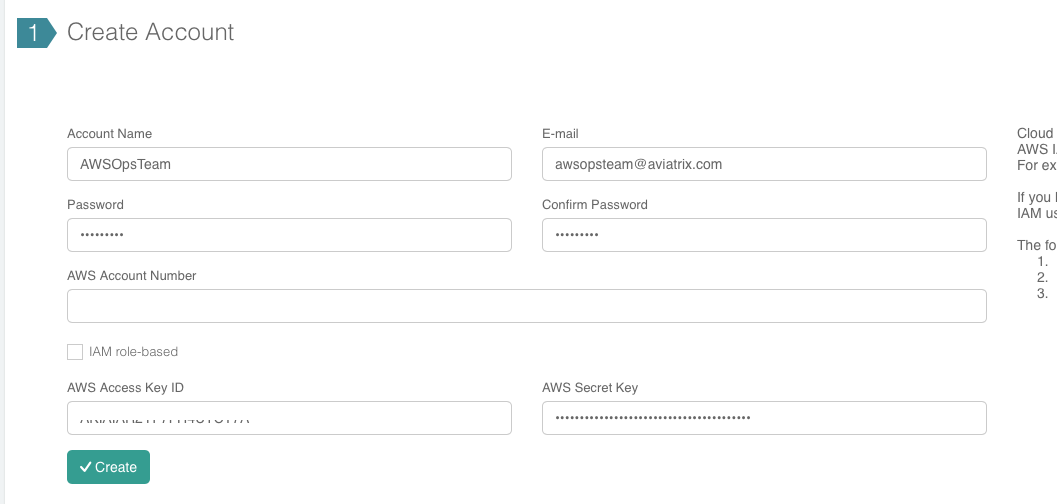Focus the Account Name input field
This screenshot has width=1057, height=504.
pyautogui.click(x=289, y=164)
